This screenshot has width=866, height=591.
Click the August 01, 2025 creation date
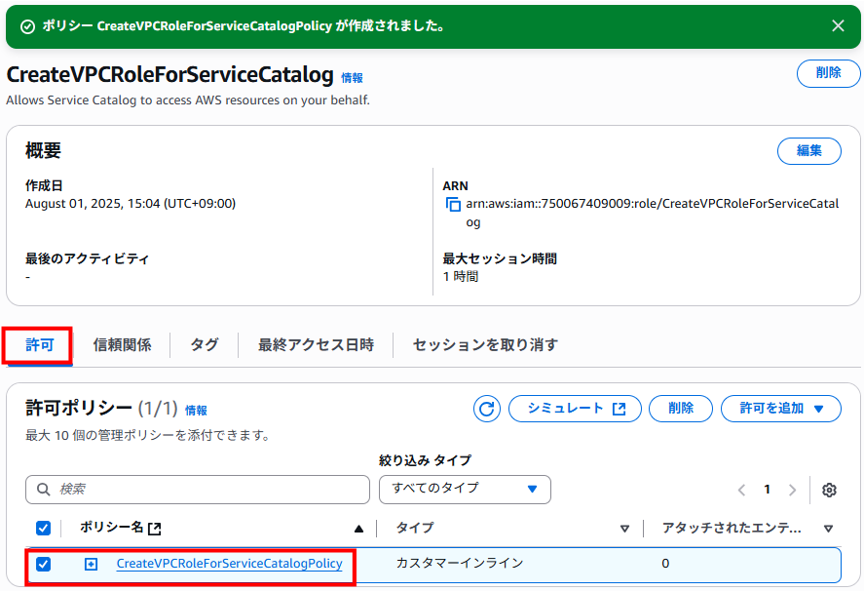[x=130, y=203]
